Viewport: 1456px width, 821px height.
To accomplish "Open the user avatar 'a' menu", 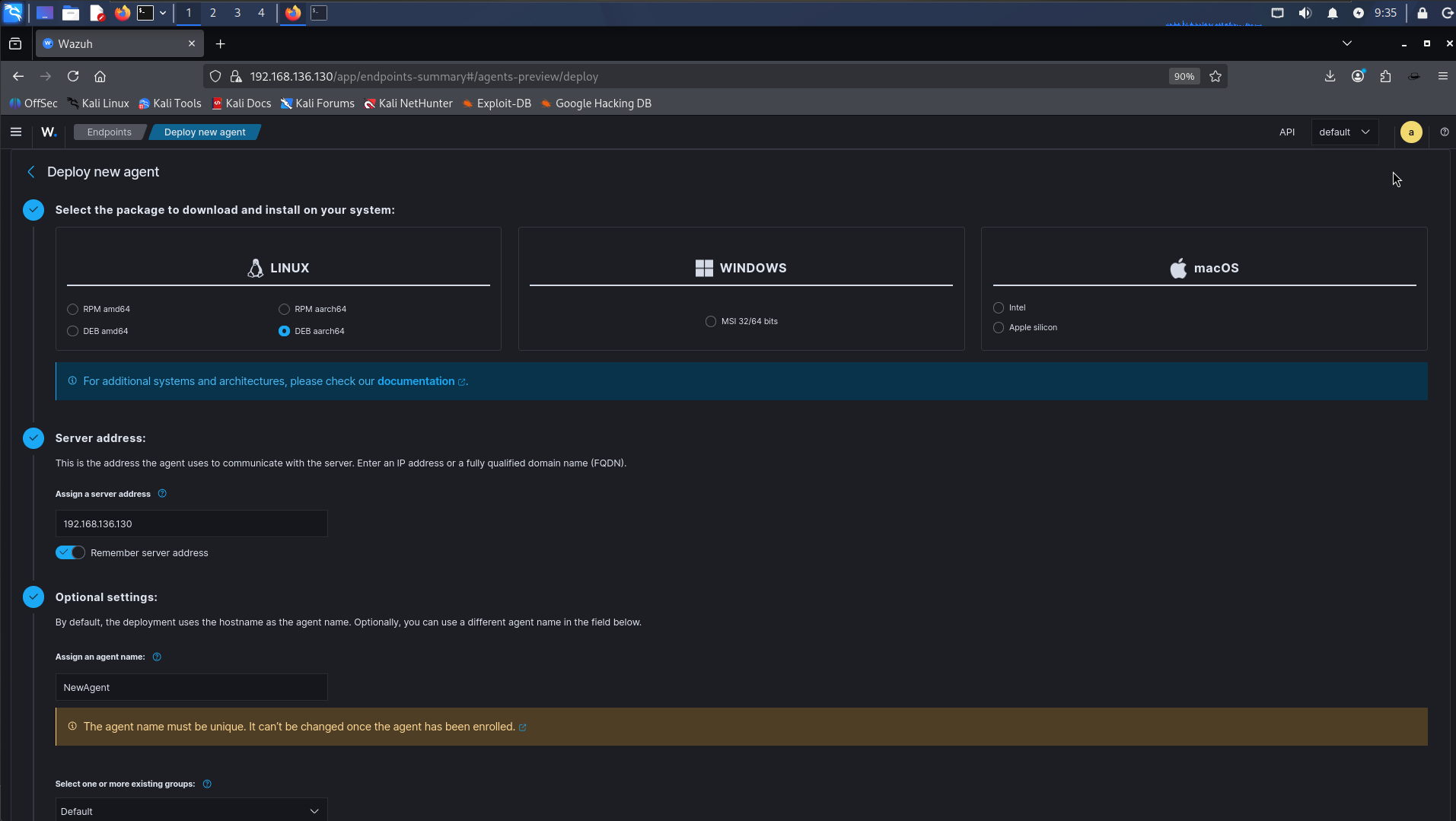I will tap(1410, 132).
